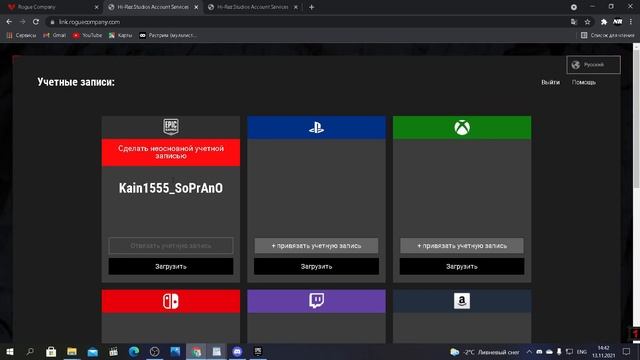This screenshot has height=360, width=640.
Task: Open weather widget in taskbar
Action: (x=484, y=352)
